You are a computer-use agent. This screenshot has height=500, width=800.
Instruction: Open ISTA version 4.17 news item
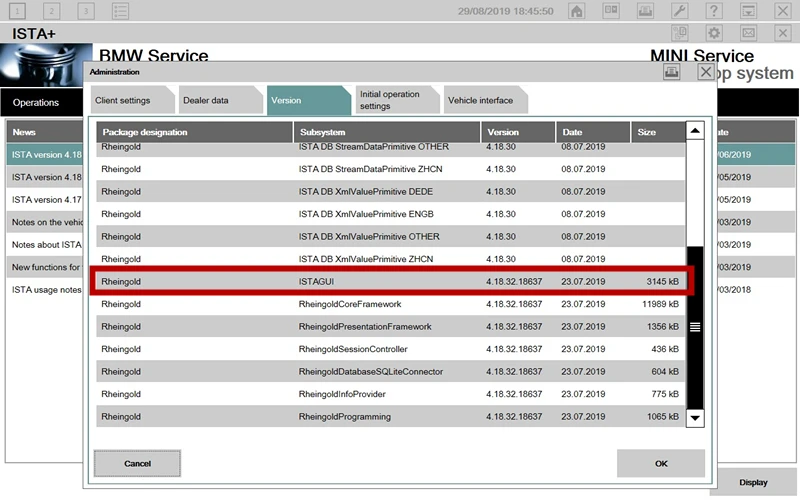pyautogui.click(x=45, y=199)
